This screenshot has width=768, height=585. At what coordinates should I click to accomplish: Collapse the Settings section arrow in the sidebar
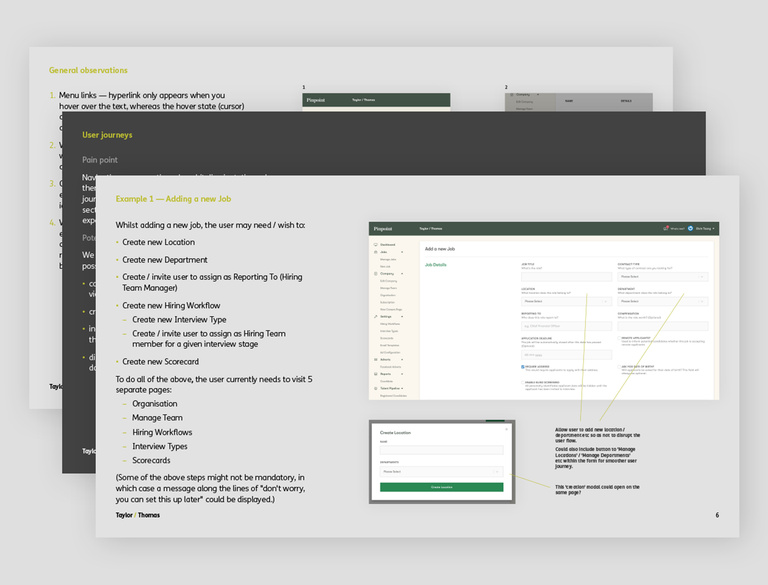(x=402, y=317)
